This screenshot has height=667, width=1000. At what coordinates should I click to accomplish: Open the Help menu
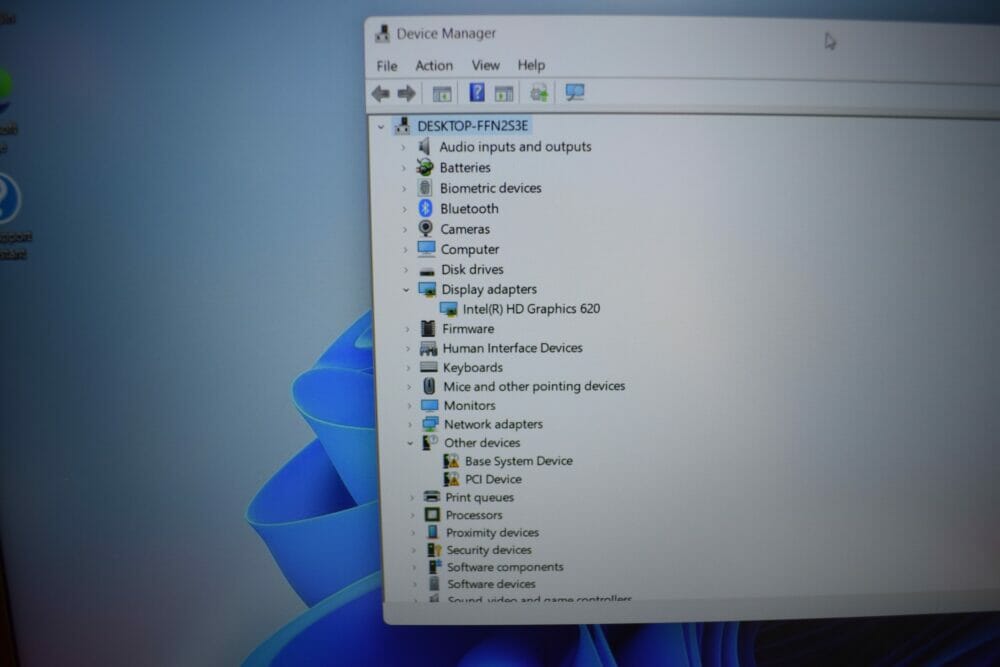(x=531, y=65)
